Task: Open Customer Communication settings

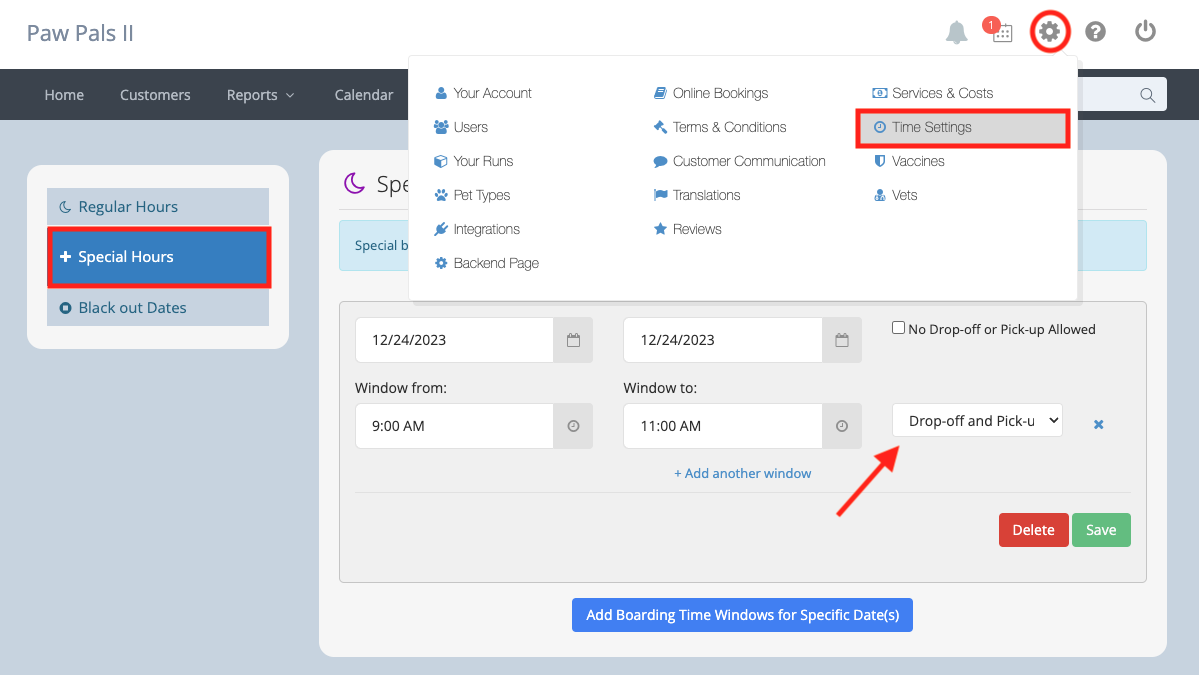Action: 739,161
